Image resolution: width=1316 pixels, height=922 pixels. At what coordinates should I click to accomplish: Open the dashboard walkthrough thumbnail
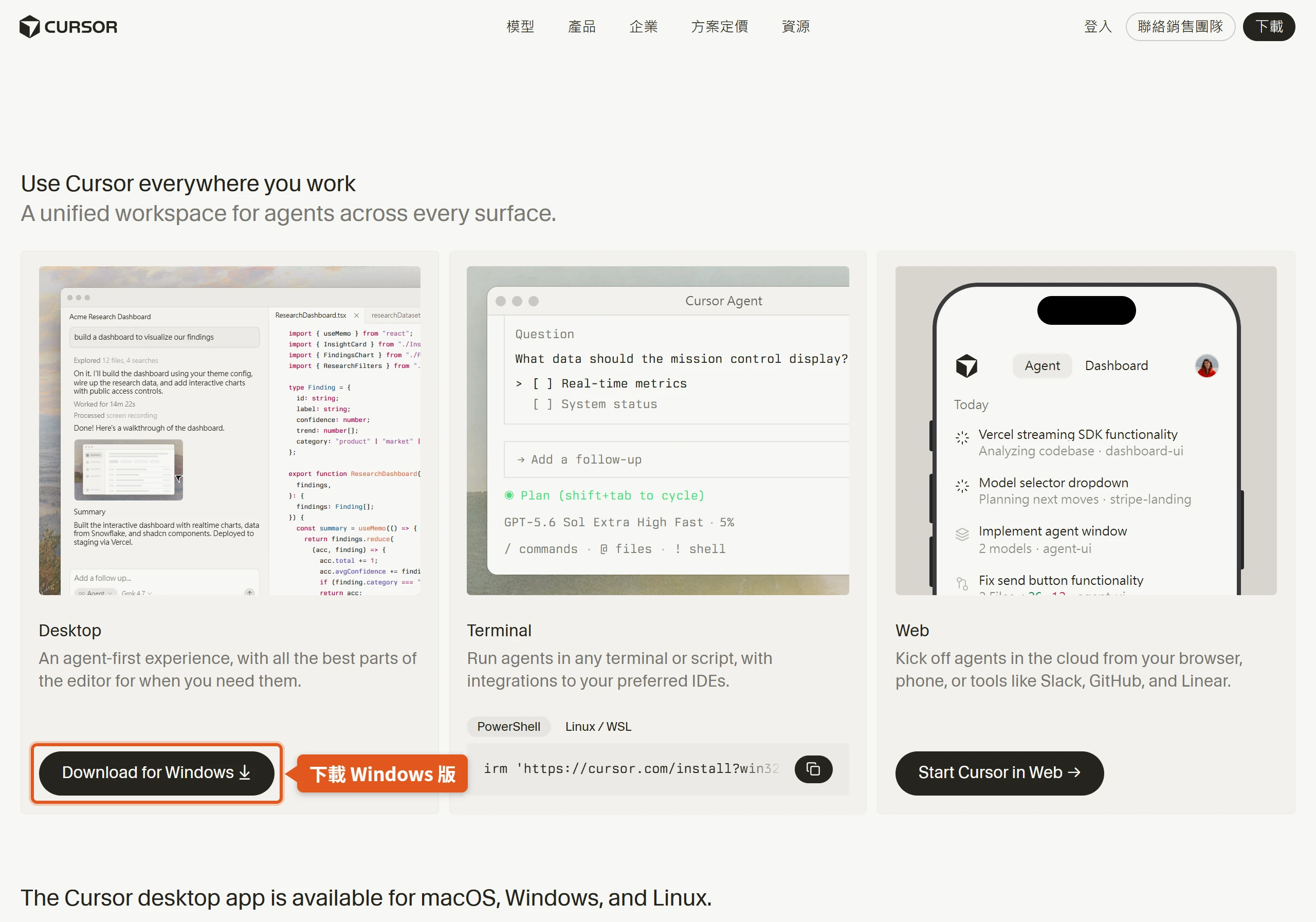point(129,470)
